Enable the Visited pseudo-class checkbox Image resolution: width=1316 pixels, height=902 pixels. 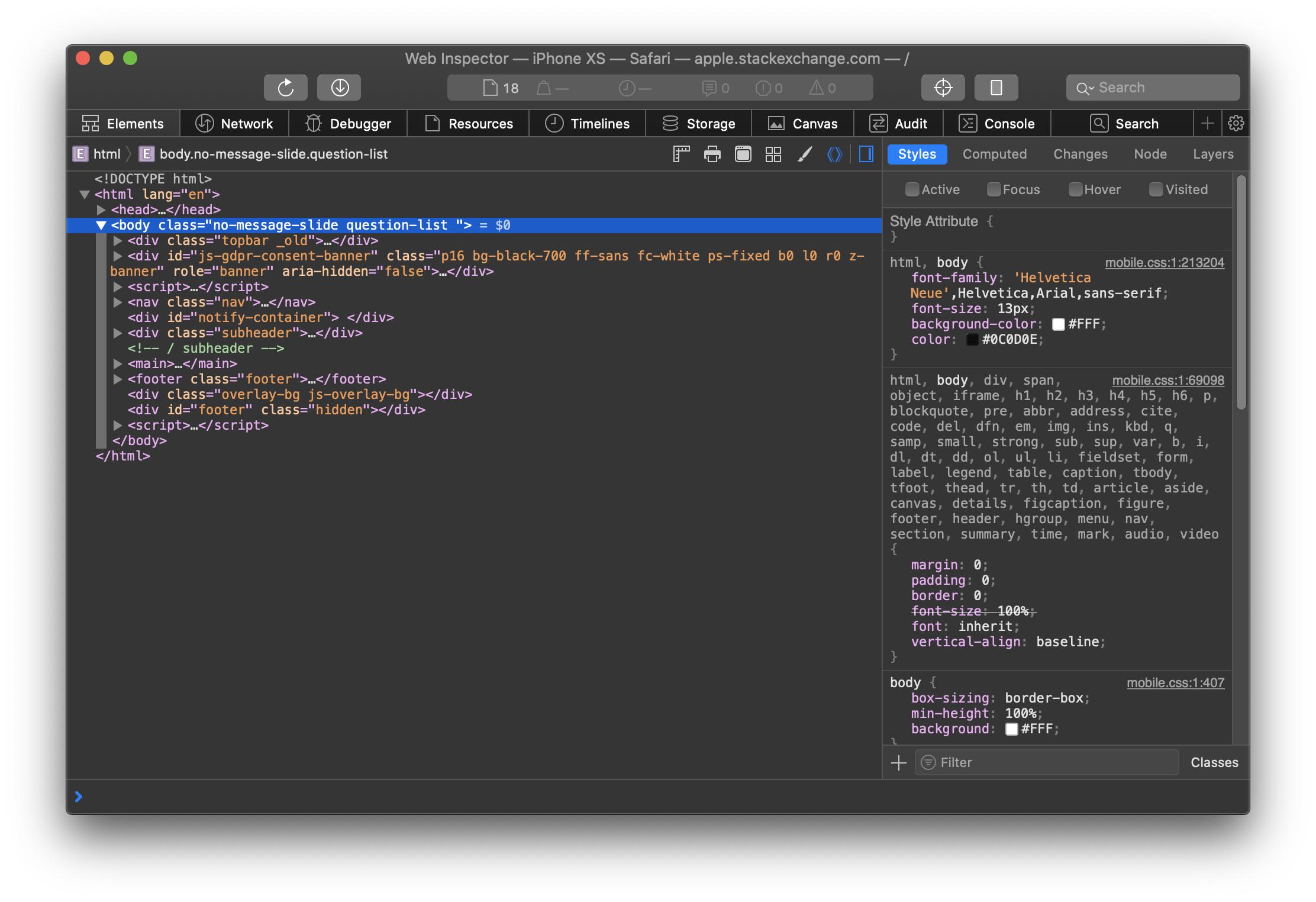pyautogui.click(x=1156, y=189)
